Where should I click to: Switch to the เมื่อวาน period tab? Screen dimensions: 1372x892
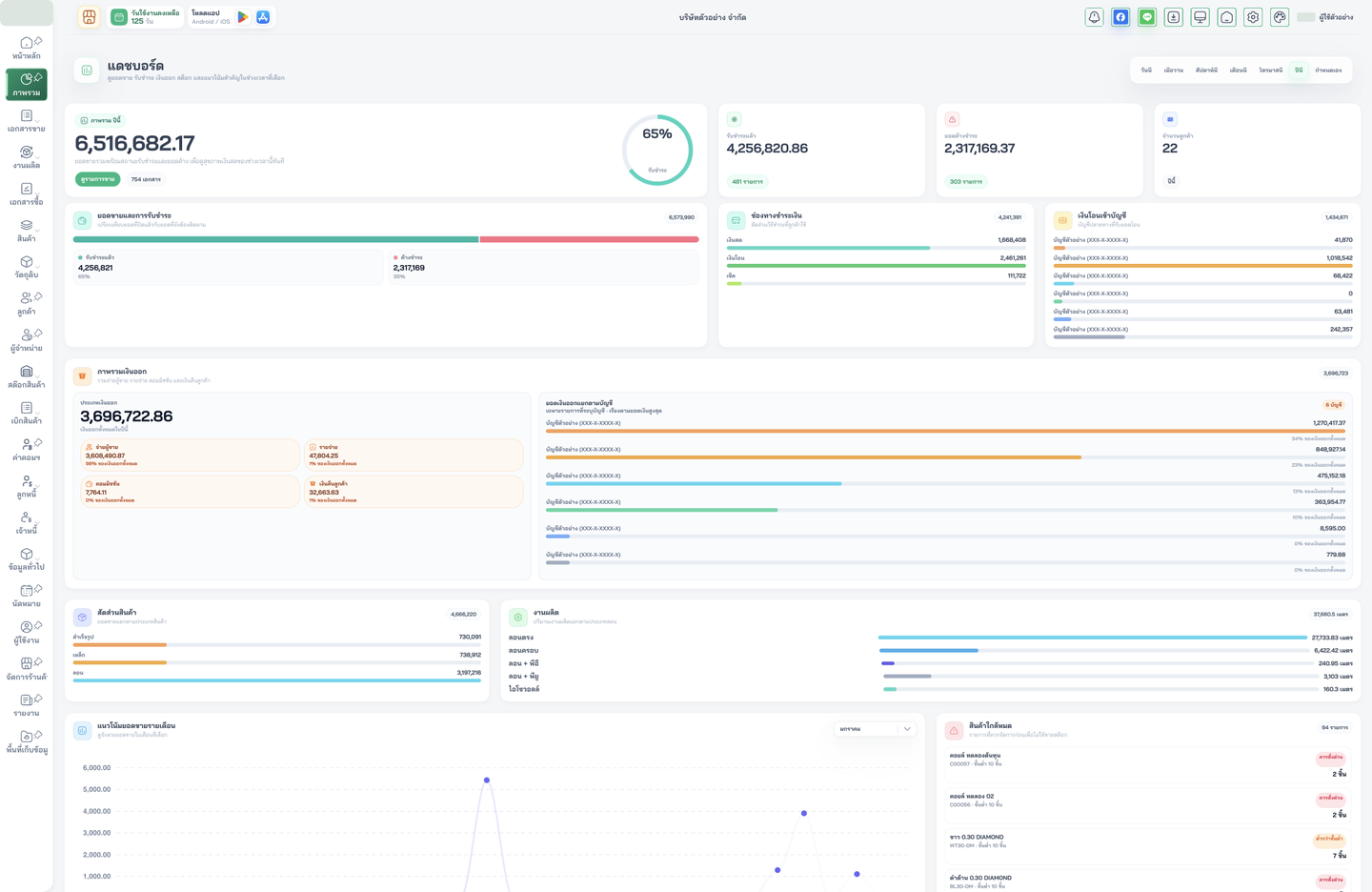pos(1174,71)
